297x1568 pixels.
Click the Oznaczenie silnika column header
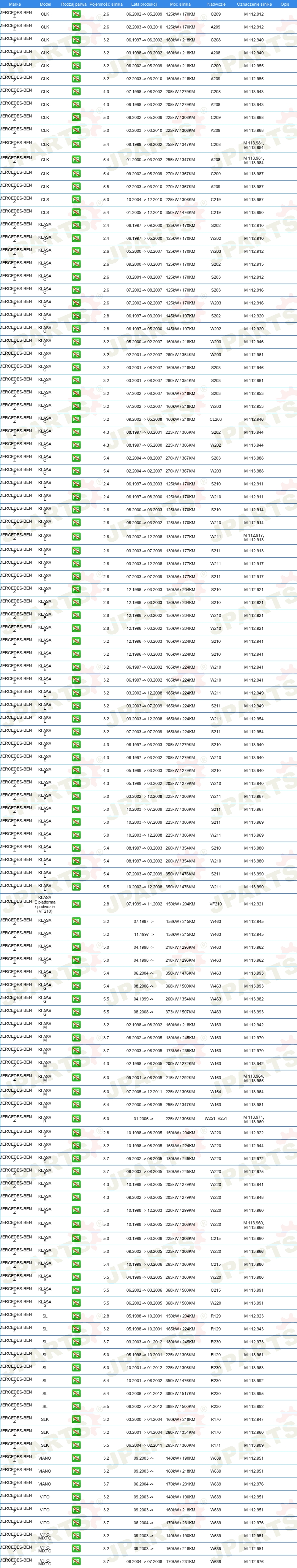pyautogui.click(x=254, y=4)
